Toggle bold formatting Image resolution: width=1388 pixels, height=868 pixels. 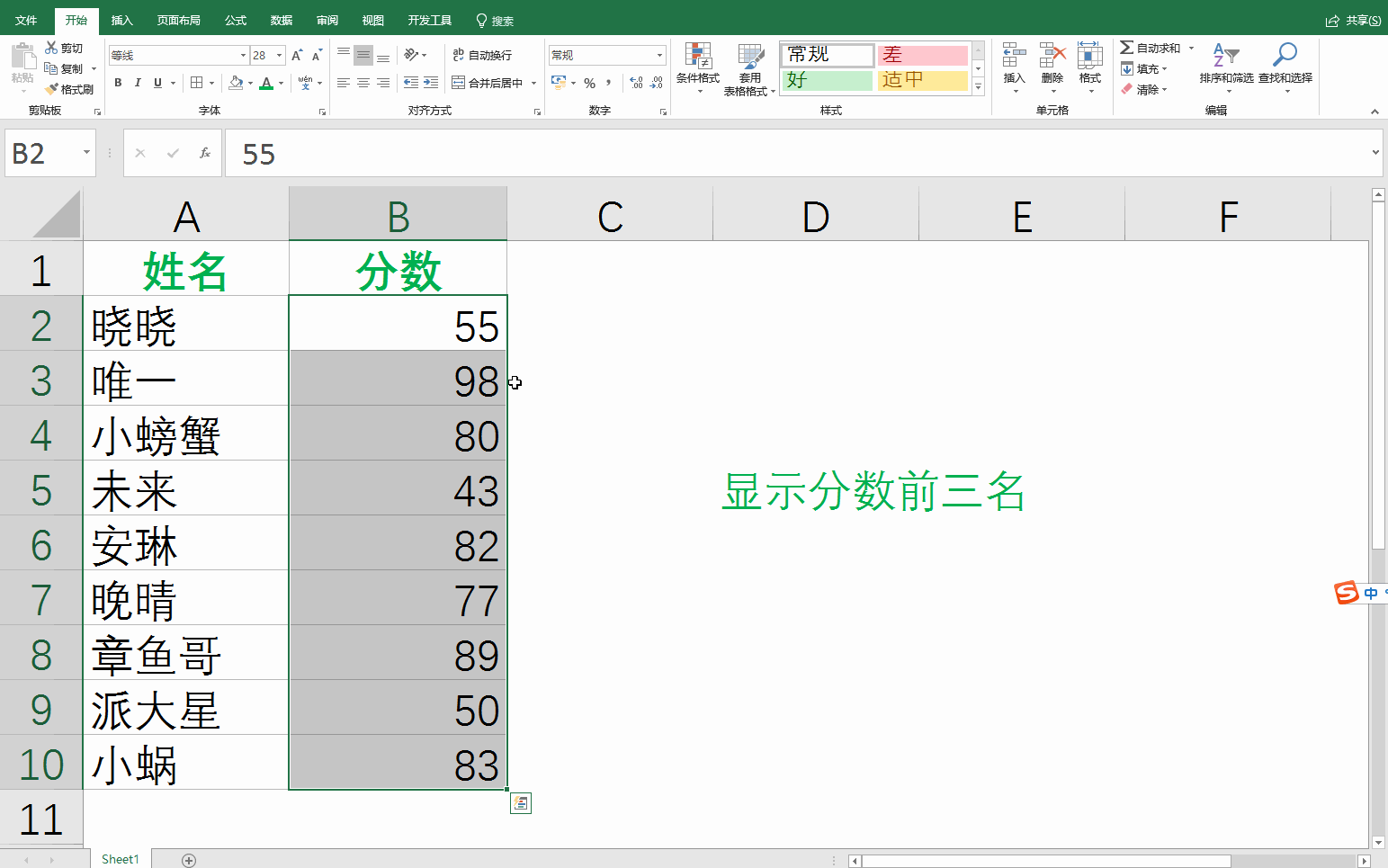118,83
